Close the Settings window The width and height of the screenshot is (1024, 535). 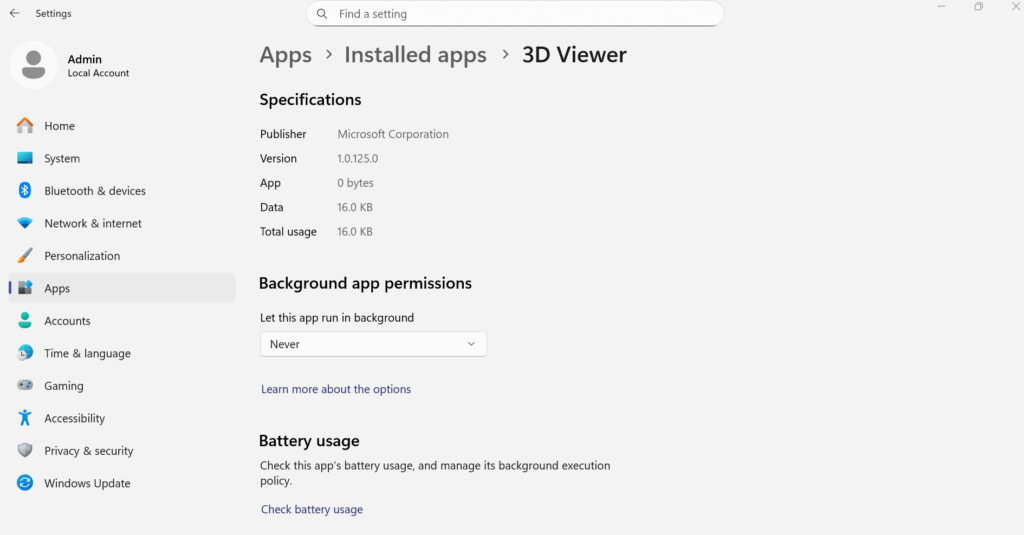1016,7
